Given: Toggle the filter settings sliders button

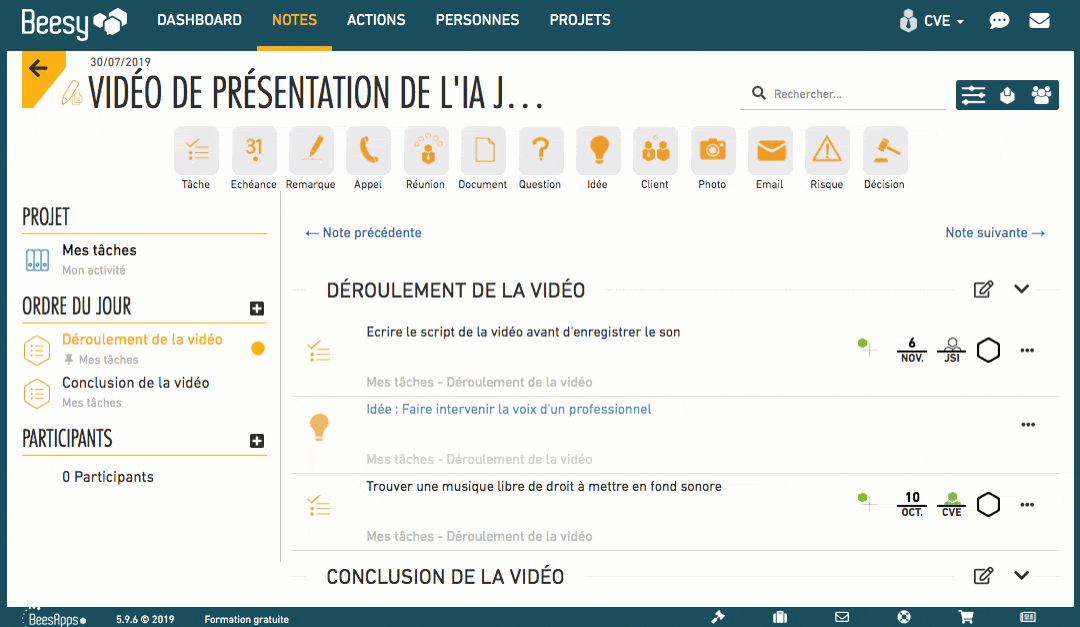Looking at the screenshot, I should tap(973, 95).
